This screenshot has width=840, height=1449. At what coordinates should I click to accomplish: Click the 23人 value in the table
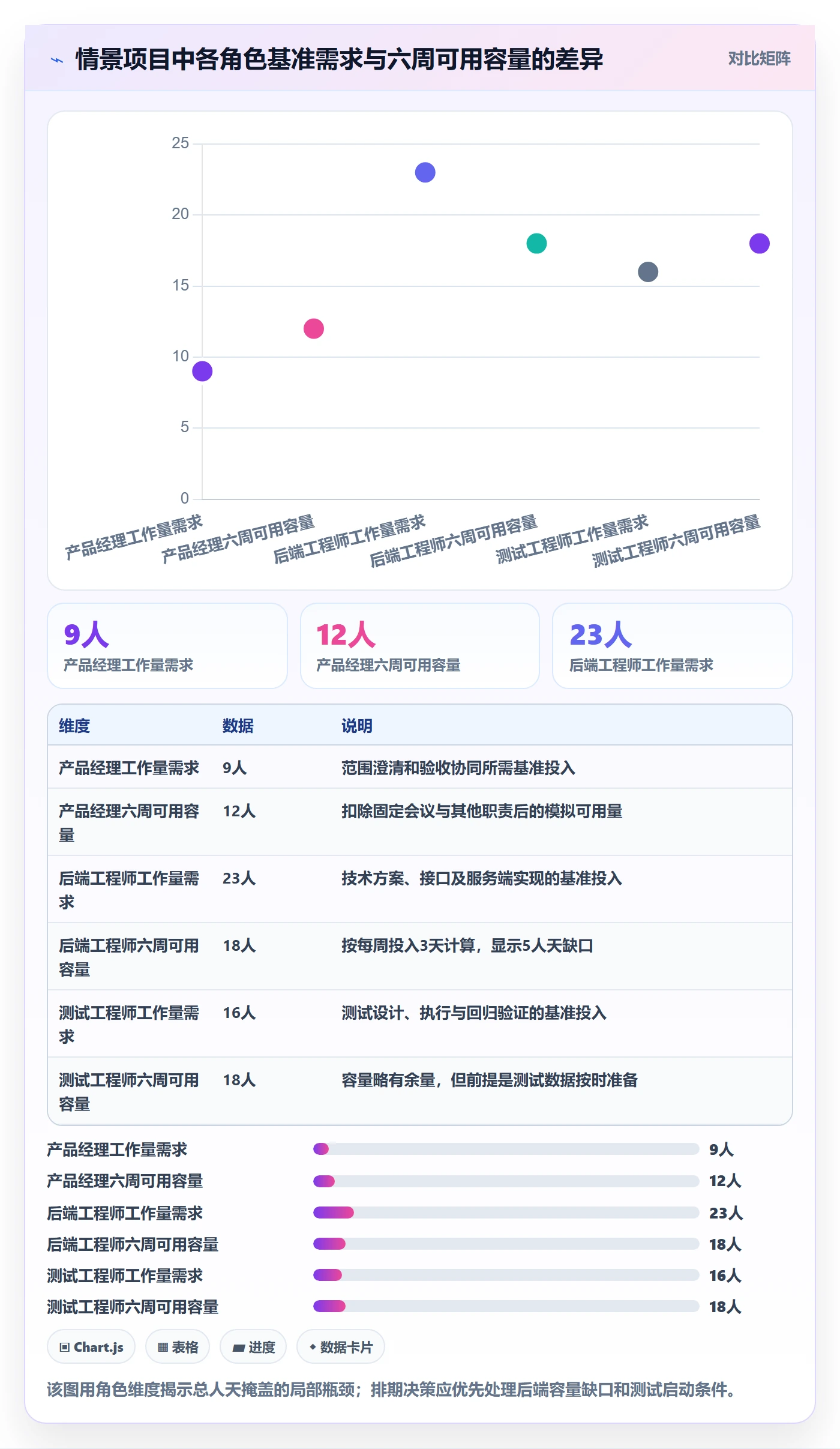pyautogui.click(x=239, y=878)
